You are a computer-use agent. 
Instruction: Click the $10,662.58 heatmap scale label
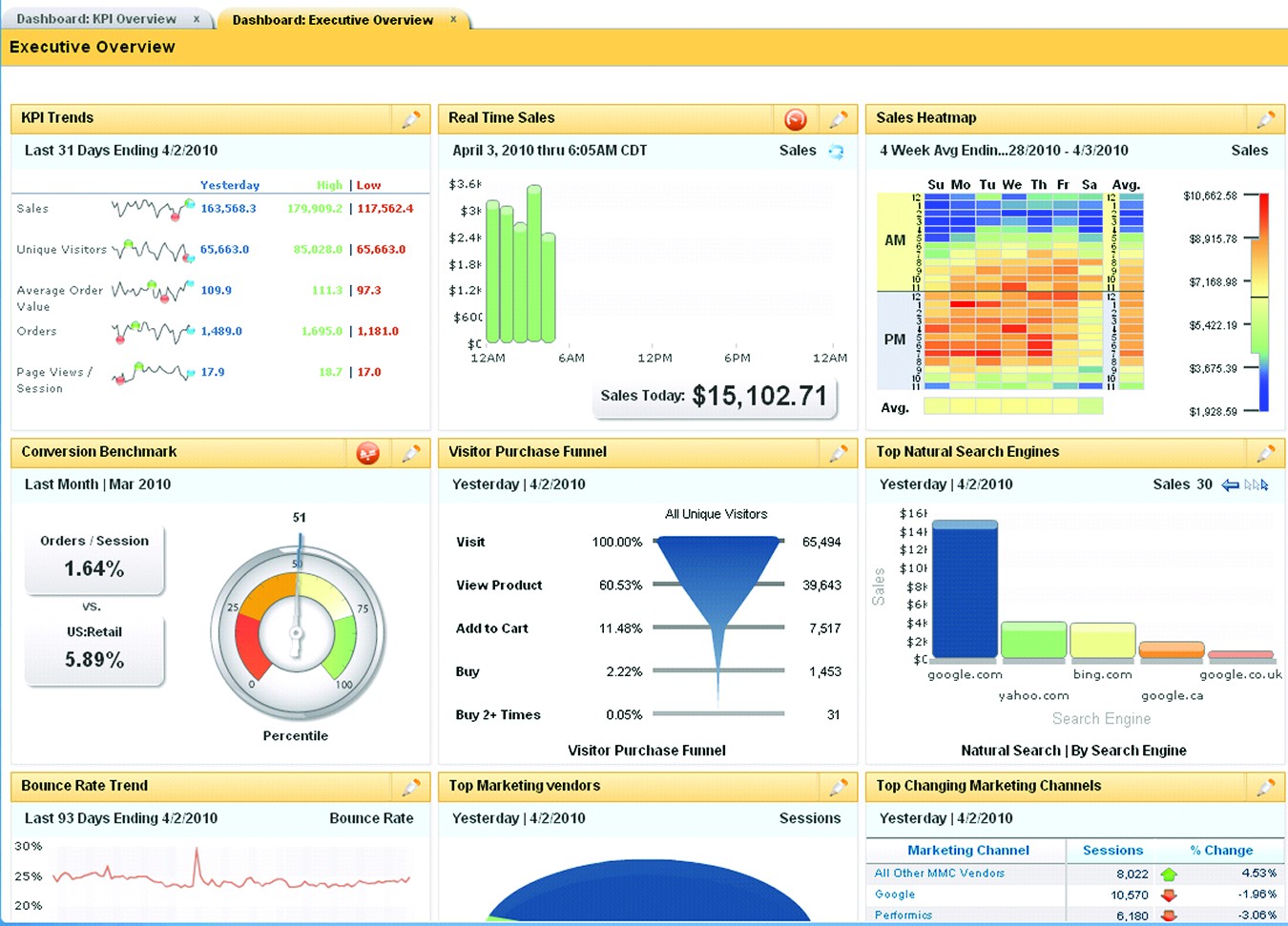[1210, 196]
